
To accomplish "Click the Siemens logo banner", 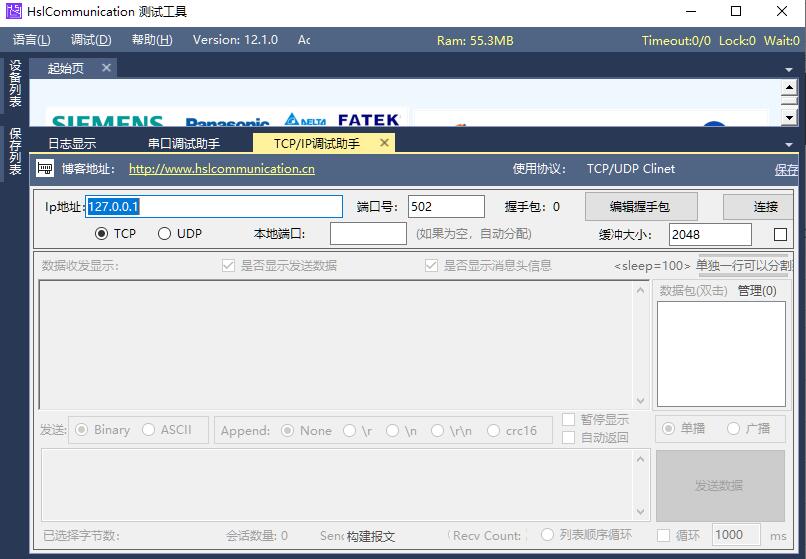I will point(107,120).
